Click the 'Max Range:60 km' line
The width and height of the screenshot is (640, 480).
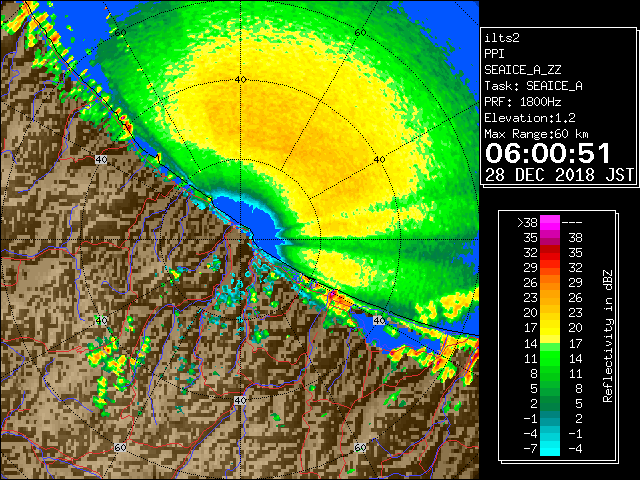536,134
